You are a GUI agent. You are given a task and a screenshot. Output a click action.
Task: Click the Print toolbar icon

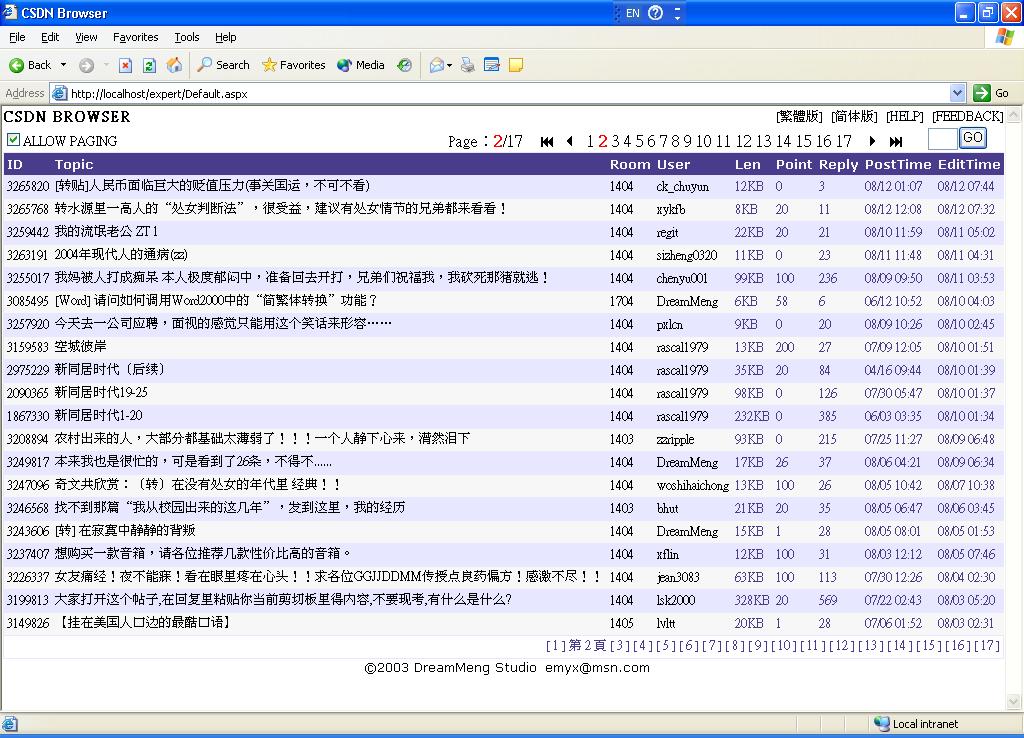468,65
